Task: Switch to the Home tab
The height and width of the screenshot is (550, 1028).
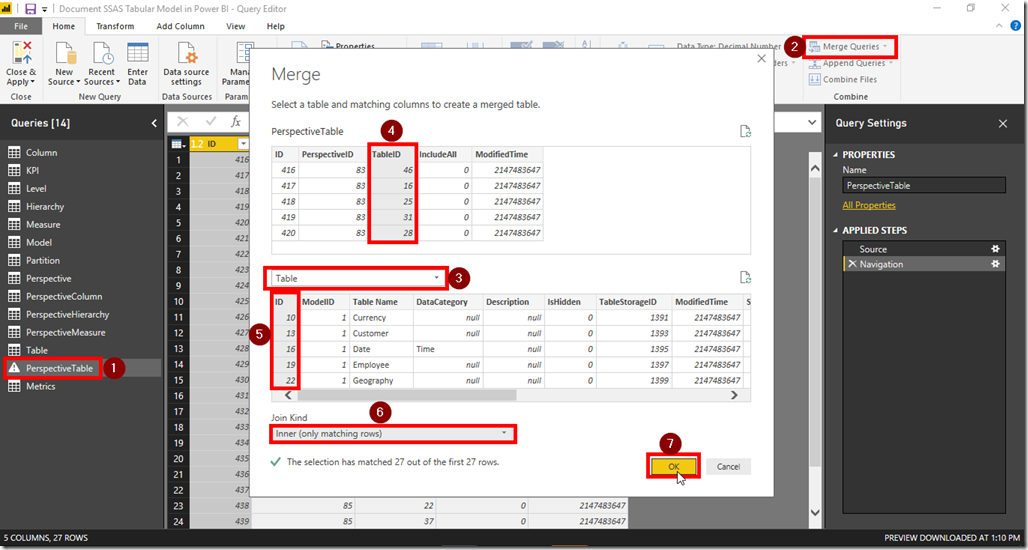Action: tap(64, 26)
